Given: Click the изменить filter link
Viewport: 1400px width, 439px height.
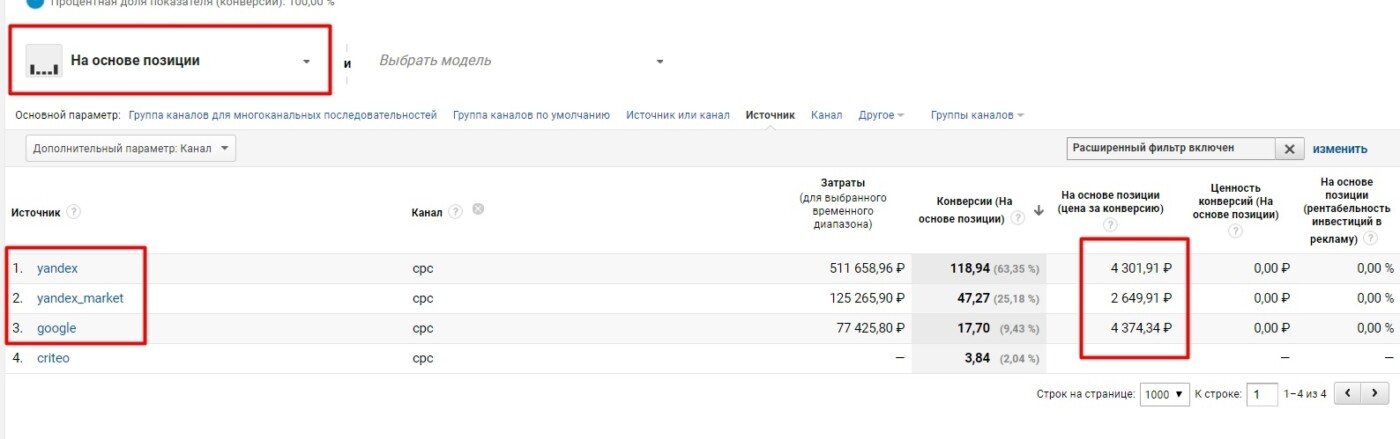Looking at the screenshot, I should (x=1340, y=149).
